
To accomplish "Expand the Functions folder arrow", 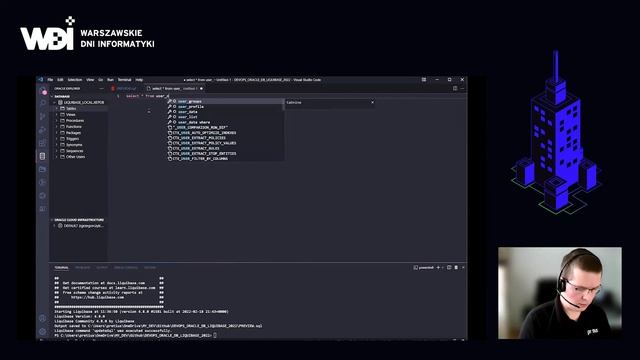I will point(57,127).
